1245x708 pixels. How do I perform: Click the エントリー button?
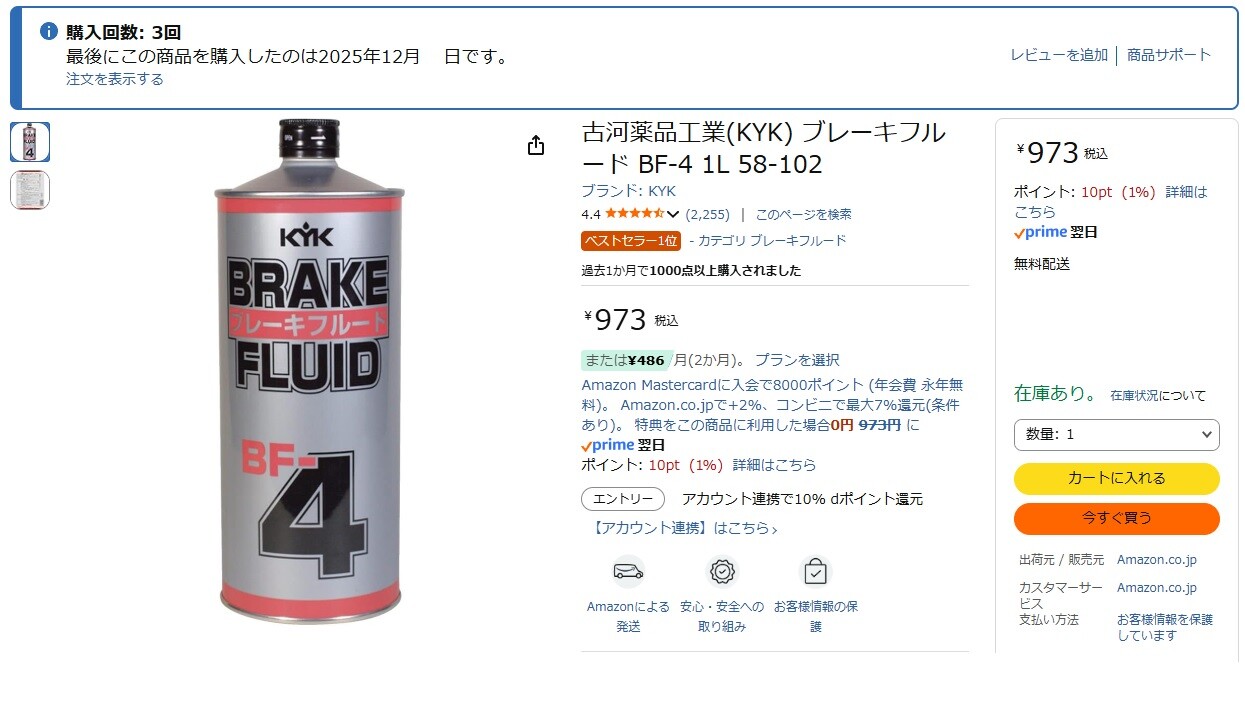[623, 499]
